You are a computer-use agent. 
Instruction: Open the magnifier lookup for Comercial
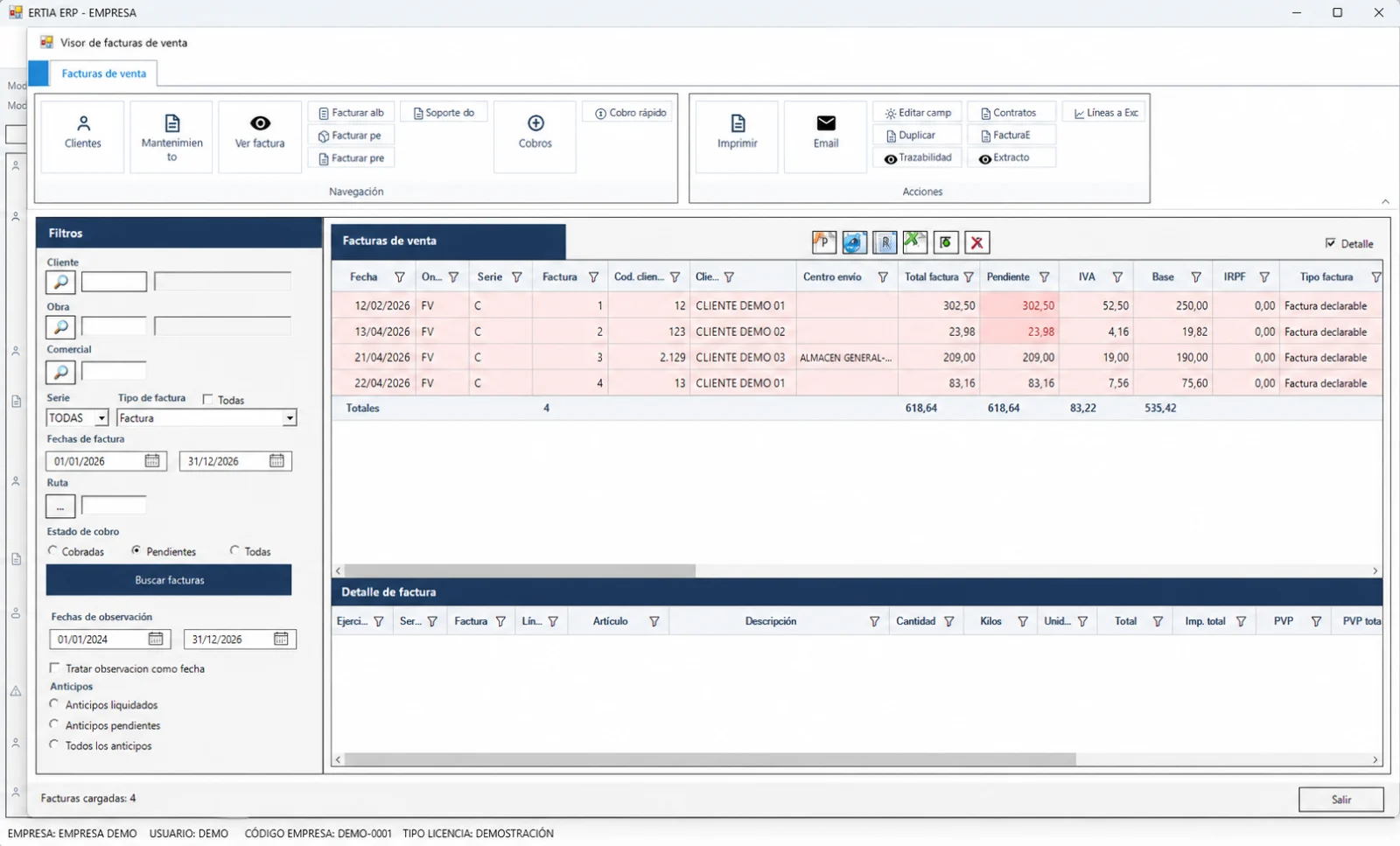click(60, 372)
